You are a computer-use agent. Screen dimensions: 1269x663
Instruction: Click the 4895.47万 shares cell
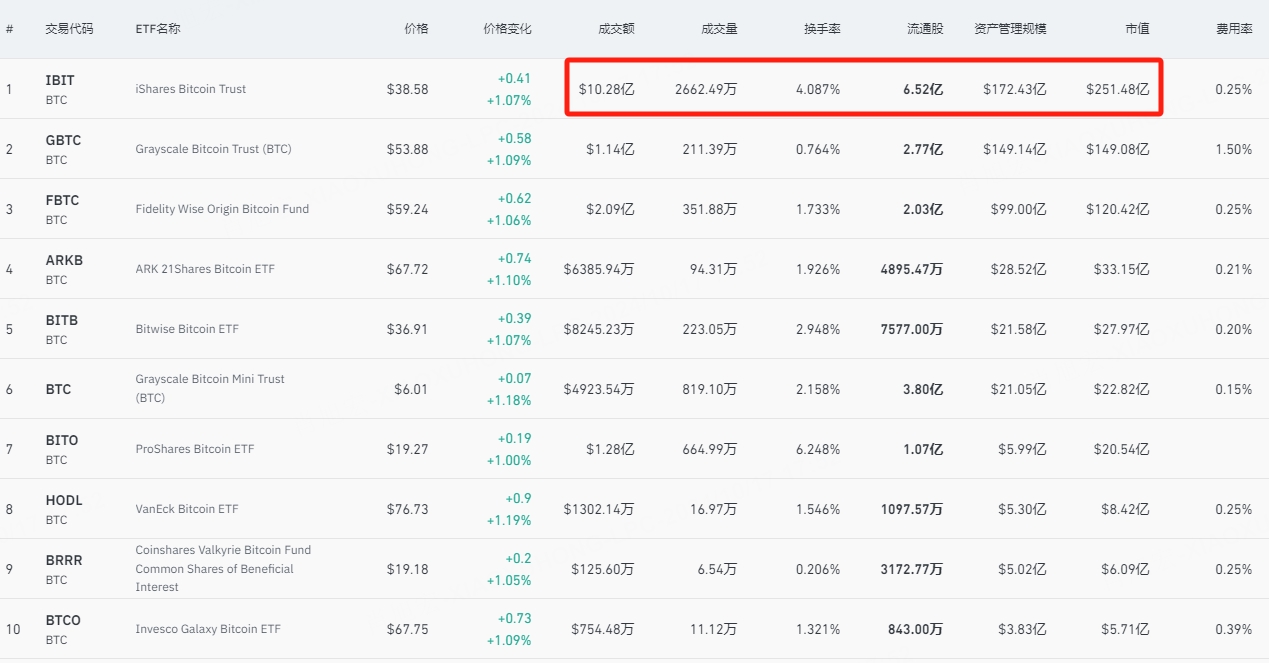pyautogui.click(x=912, y=269)
